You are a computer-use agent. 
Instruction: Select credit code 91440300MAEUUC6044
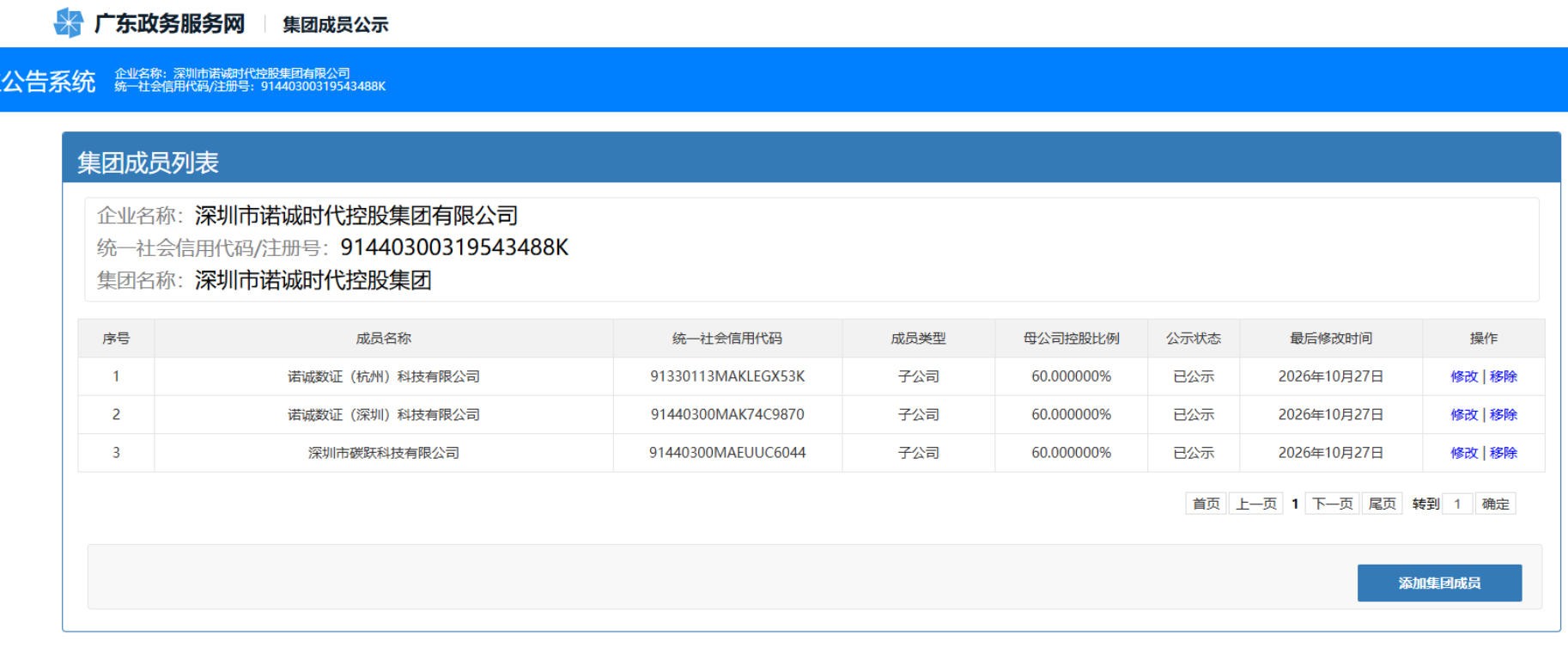727,453
